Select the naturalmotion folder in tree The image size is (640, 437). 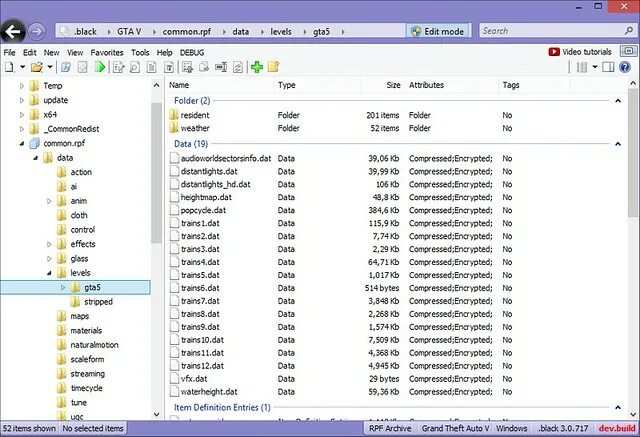coord(94,345)
